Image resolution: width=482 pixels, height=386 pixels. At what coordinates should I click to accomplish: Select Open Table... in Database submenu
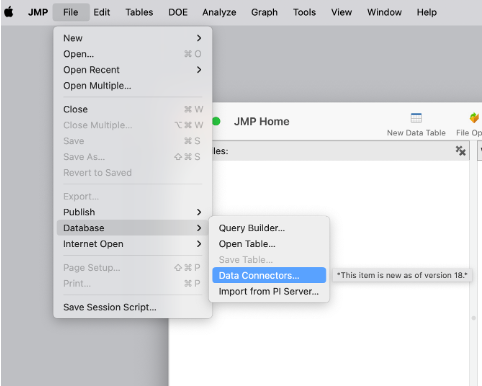[269, 244]
